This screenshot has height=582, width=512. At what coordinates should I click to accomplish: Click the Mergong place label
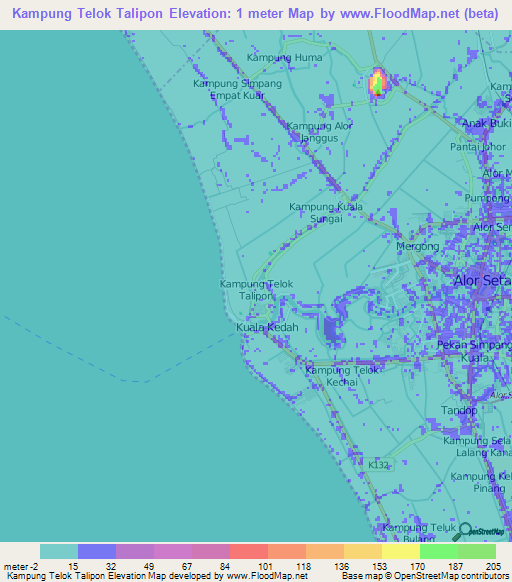pos(418,246)
